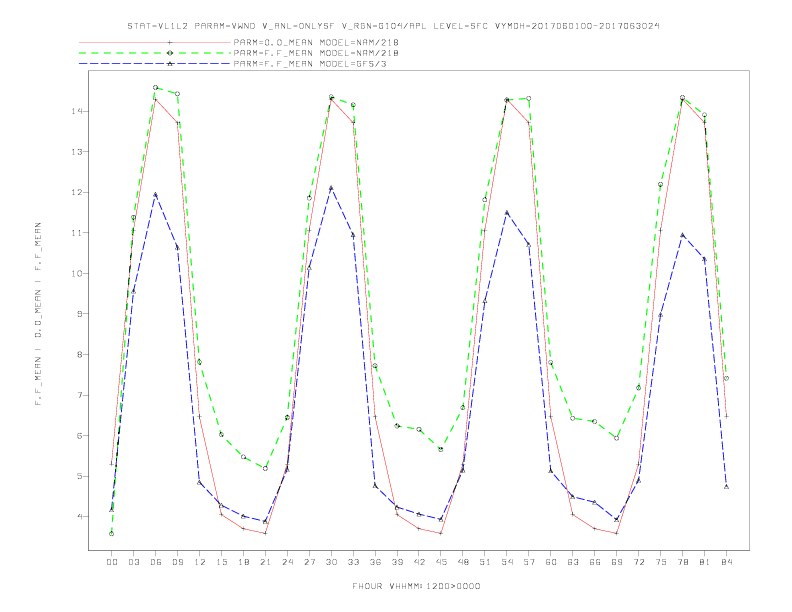Screen dimensions: 792x612
Task: Click the red solid legend line sample
Action: 155,42
